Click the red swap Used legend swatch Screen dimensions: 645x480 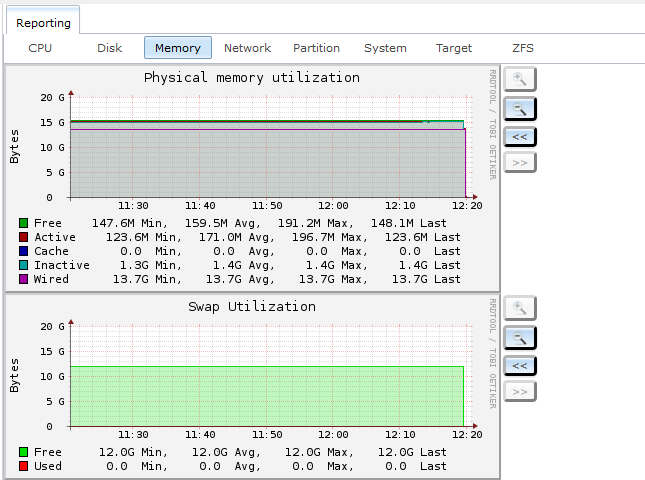[23, 466]
